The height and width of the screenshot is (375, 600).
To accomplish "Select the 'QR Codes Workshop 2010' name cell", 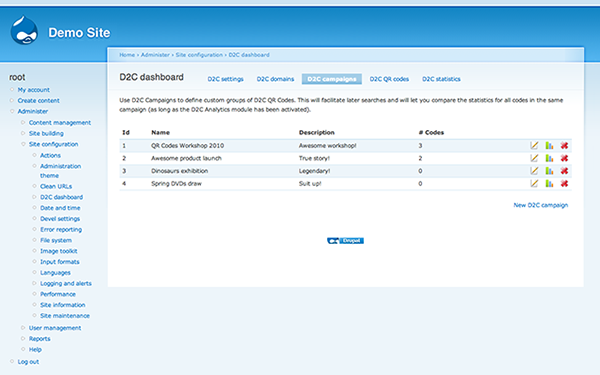I will point(188,145).
